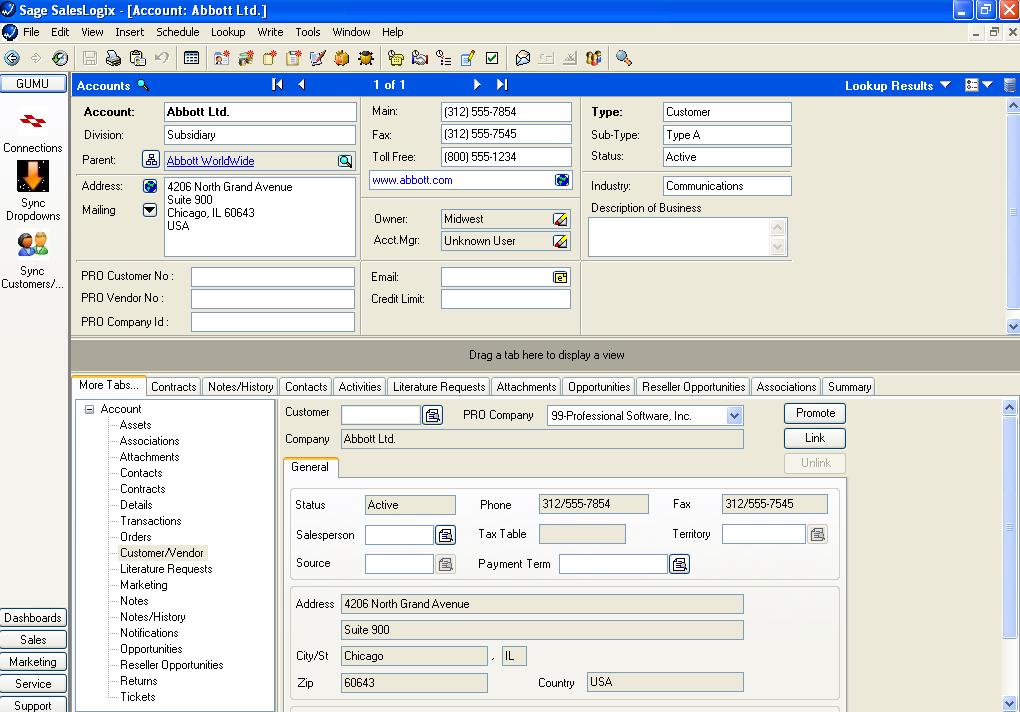Viewport: 1020px width, 712px height.
Task: Follow the Abbott WorldWide parent link
Action: [x=210, y=161]
